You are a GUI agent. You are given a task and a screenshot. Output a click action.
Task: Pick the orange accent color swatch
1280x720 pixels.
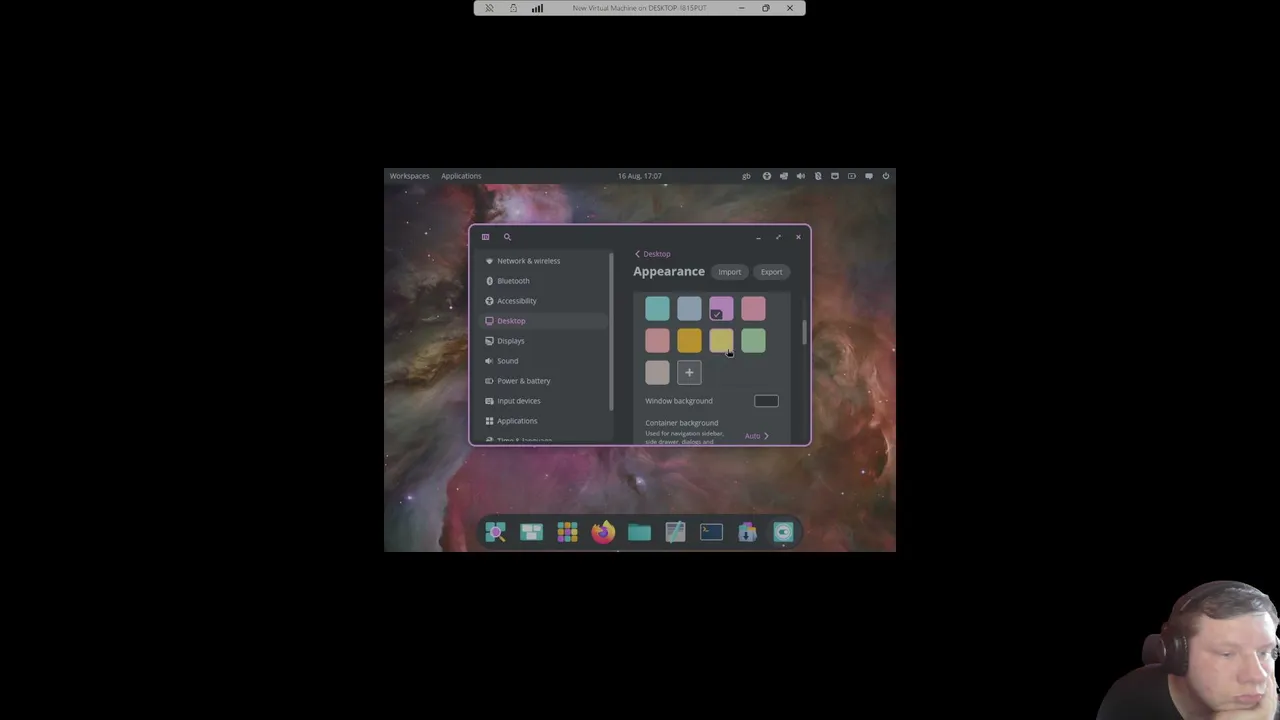click(x=689, y=341)
